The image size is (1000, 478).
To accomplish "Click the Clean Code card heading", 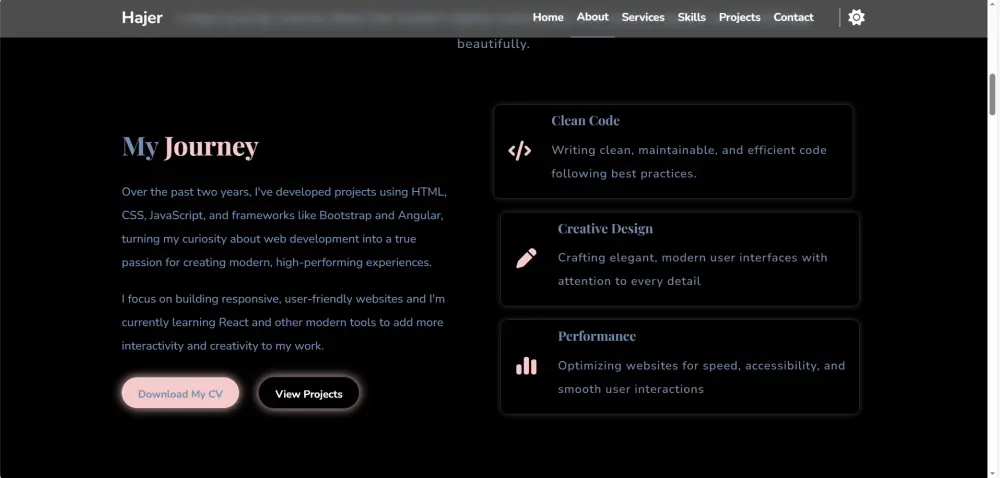I will [585, 120].
